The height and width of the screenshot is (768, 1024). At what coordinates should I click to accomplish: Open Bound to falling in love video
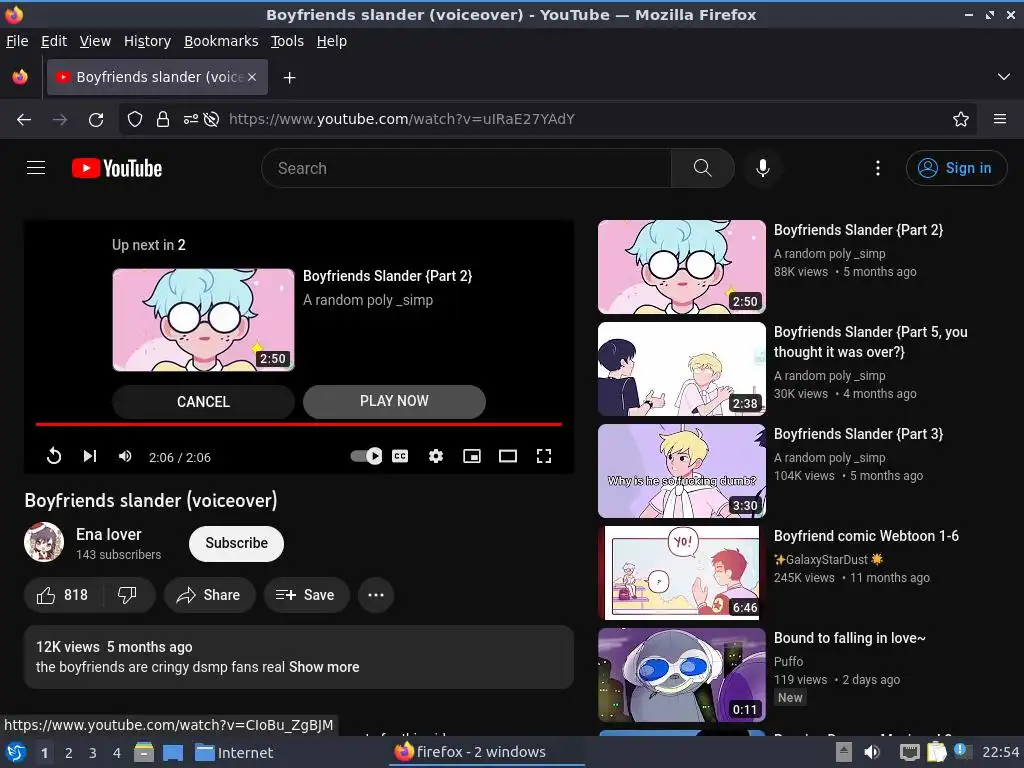point(850,638)
